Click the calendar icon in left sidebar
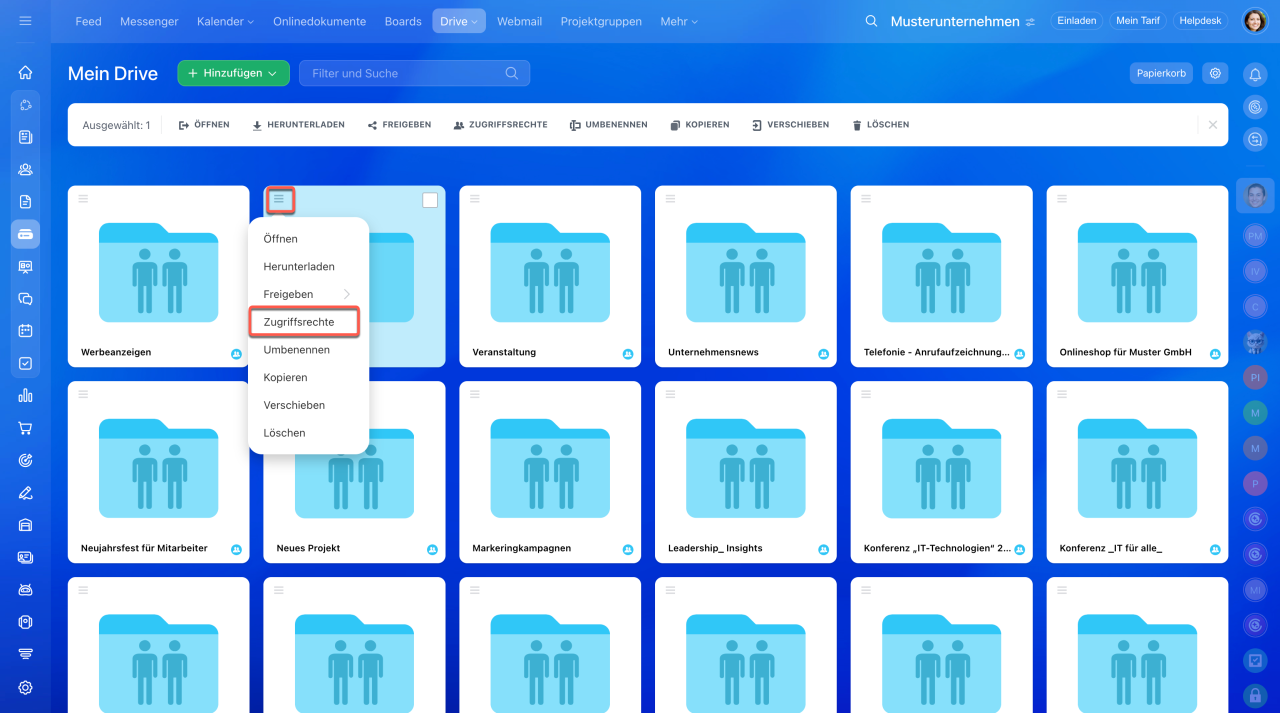 pos(25,331)
